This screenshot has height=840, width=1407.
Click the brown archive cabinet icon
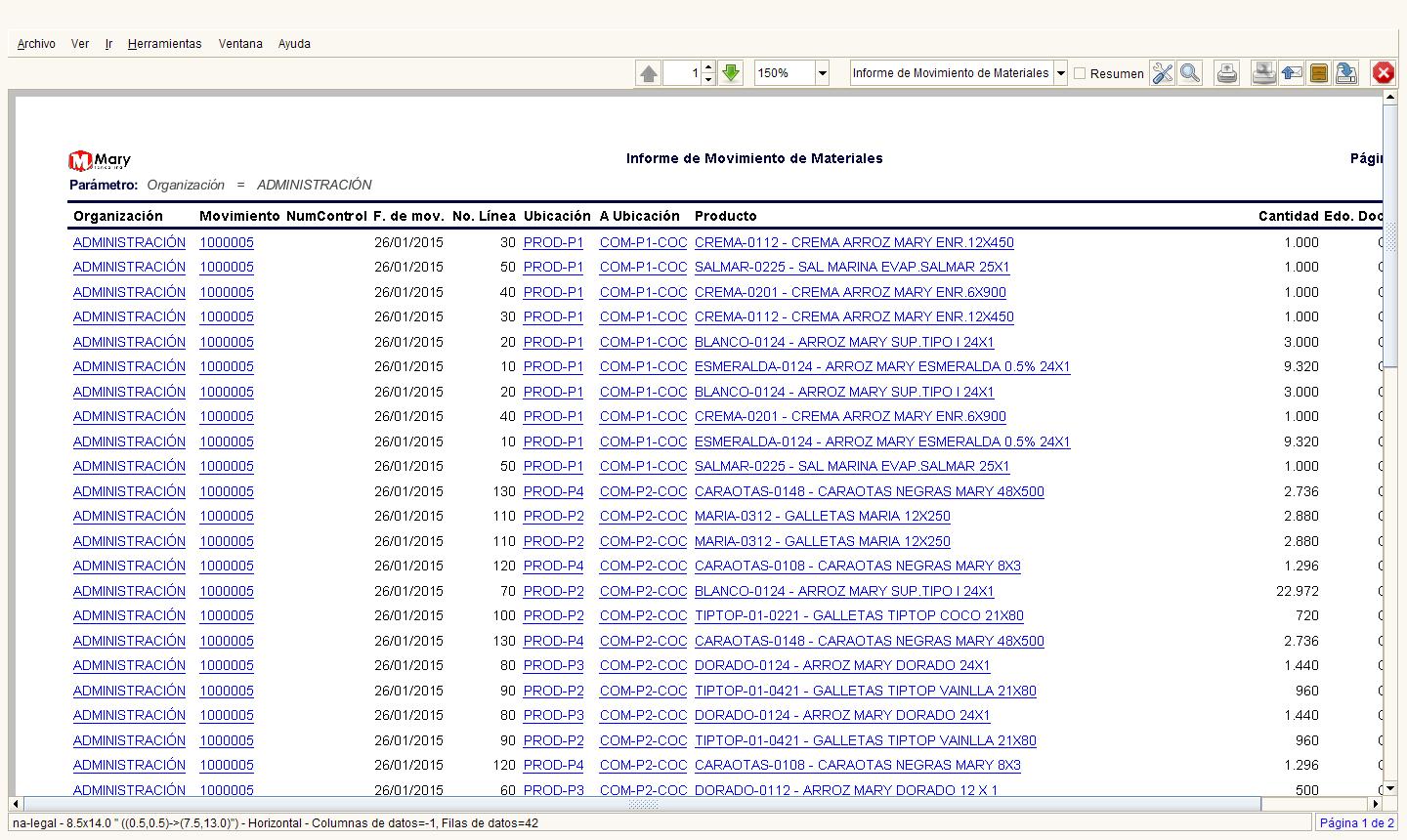1319,73
